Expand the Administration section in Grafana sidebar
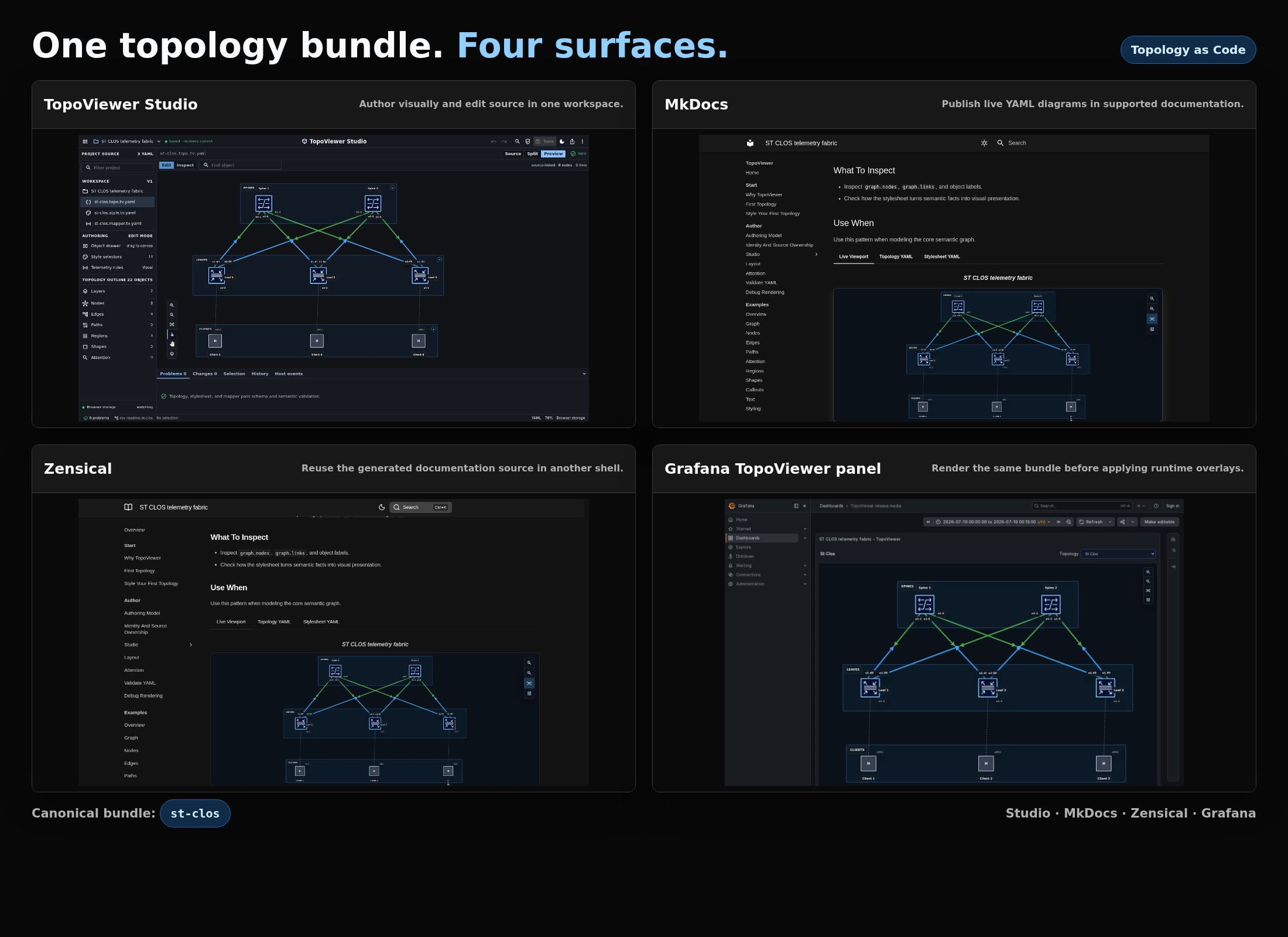Viewport: 1288px width, 937px height. [805, 584]
